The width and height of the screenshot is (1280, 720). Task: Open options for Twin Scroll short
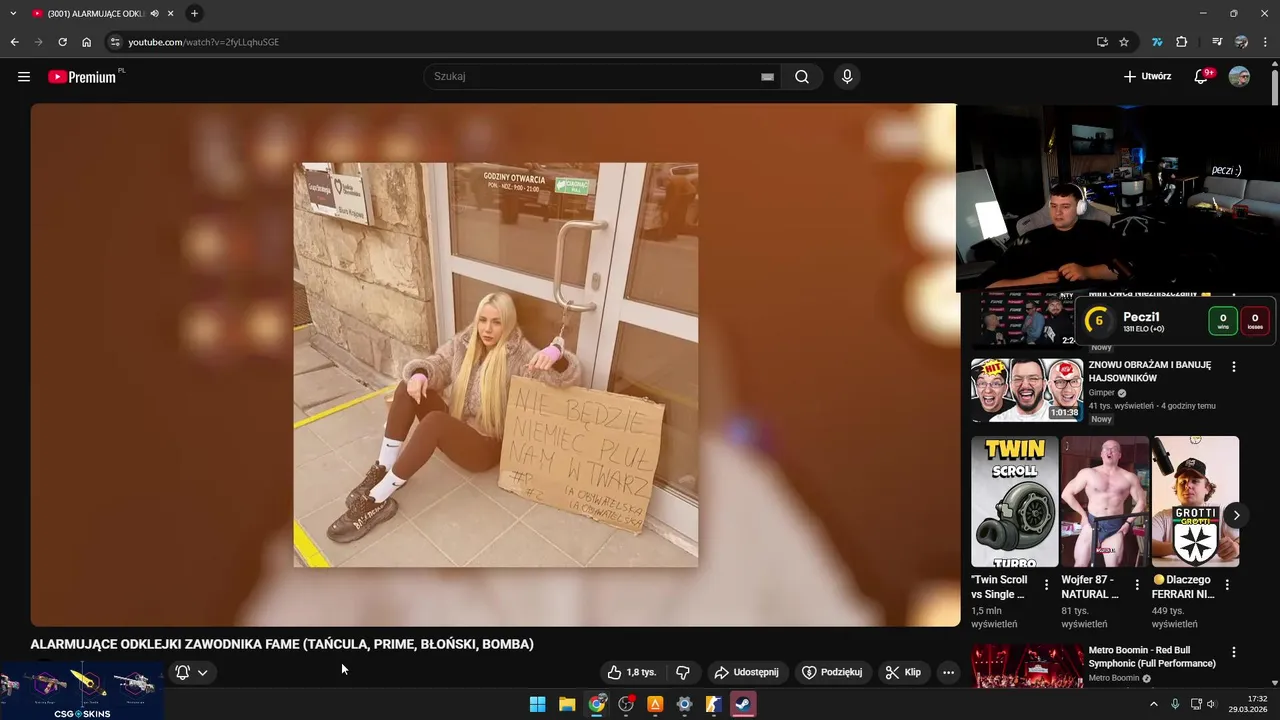pos(1047,585)
